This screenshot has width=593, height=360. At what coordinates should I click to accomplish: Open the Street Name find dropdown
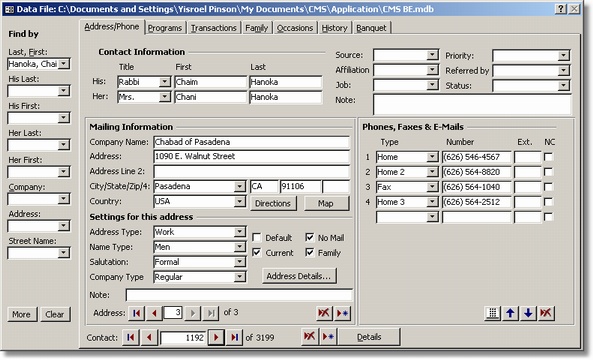(64, 253)
